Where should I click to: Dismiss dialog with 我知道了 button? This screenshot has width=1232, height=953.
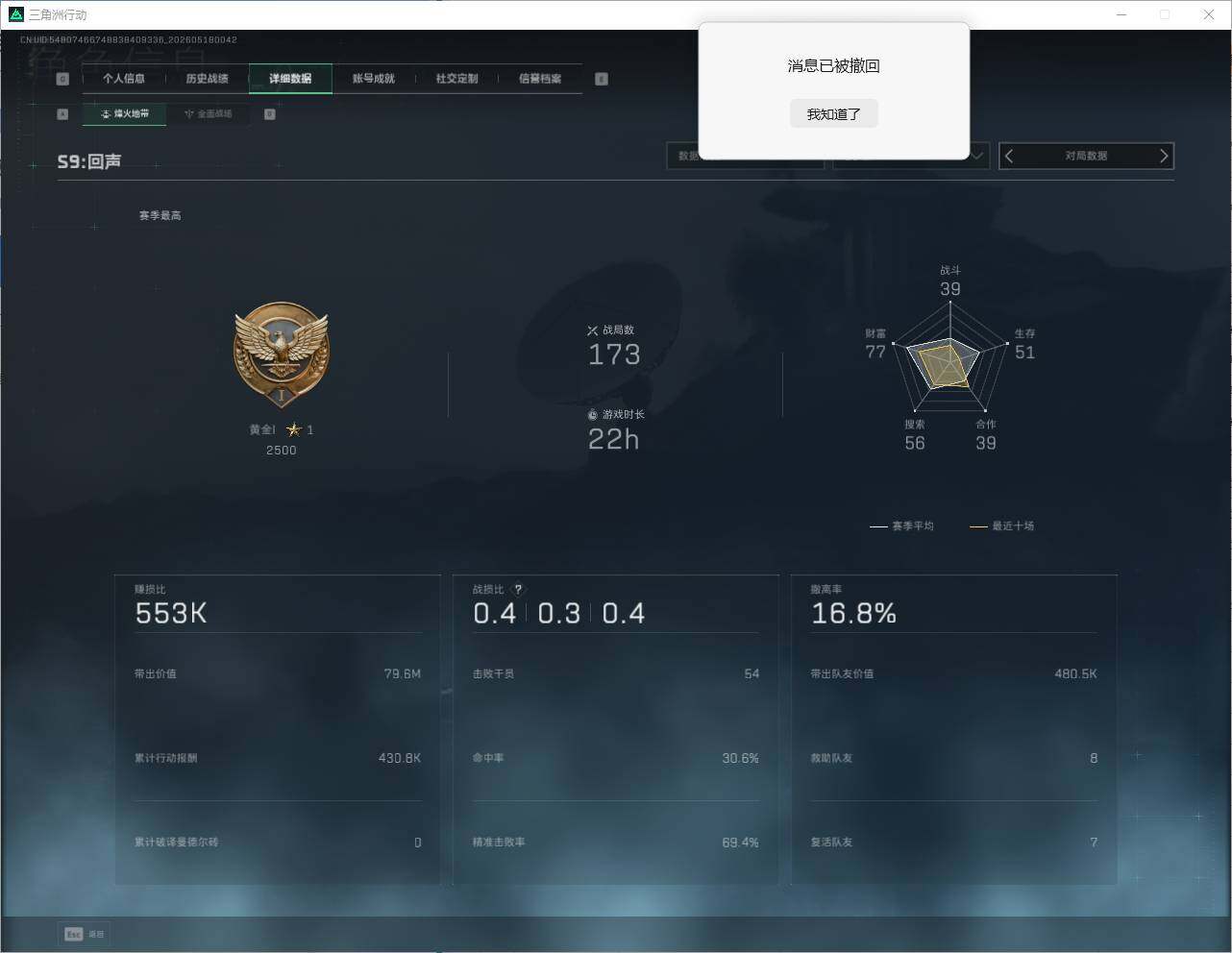click(x=833, y=113)
